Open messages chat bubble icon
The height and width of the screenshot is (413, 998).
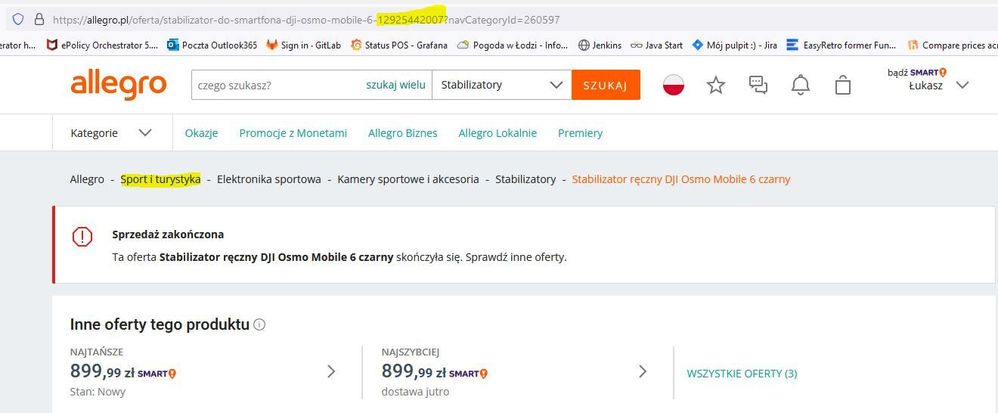tap(758, 85)
